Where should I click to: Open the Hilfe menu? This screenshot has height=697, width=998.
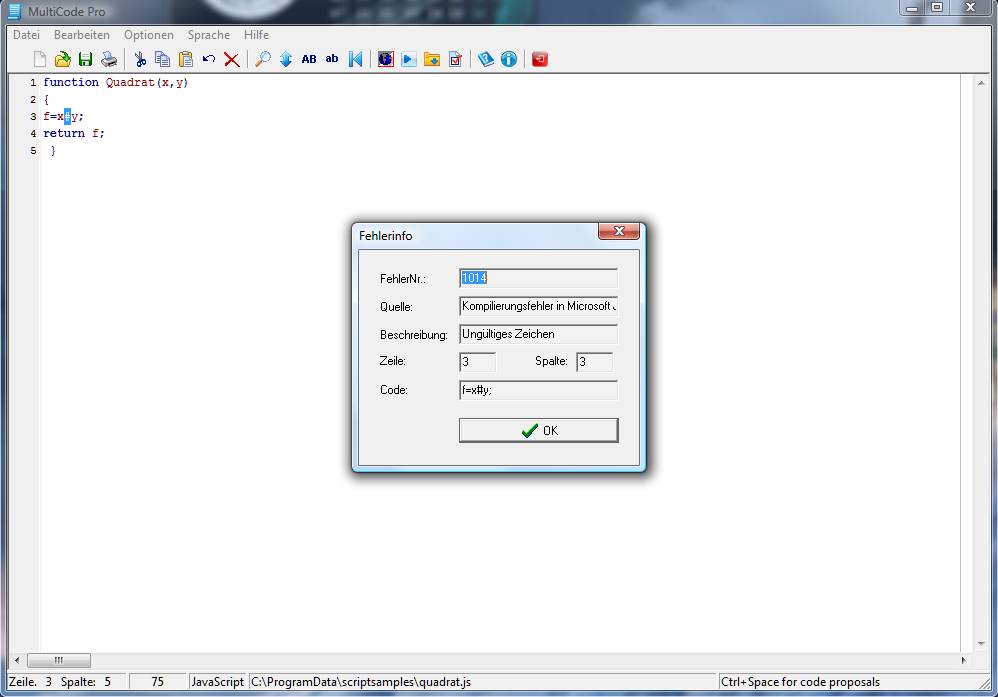[x=257, y=35]
